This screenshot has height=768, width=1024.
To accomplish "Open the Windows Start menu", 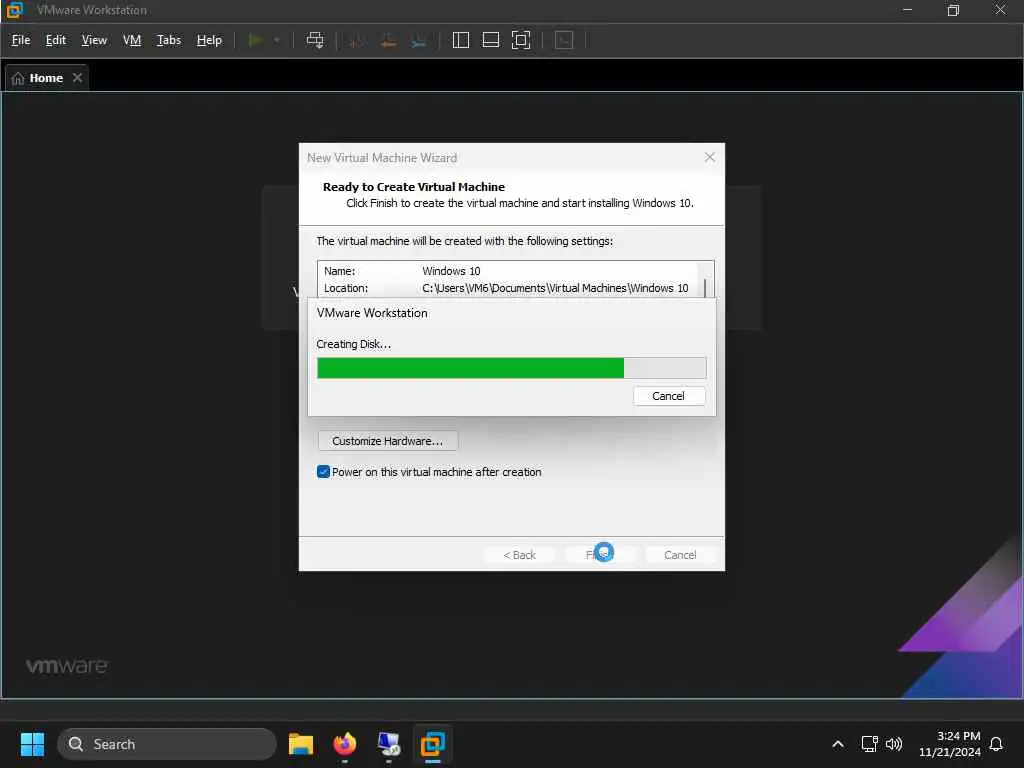I will [32, 744].
